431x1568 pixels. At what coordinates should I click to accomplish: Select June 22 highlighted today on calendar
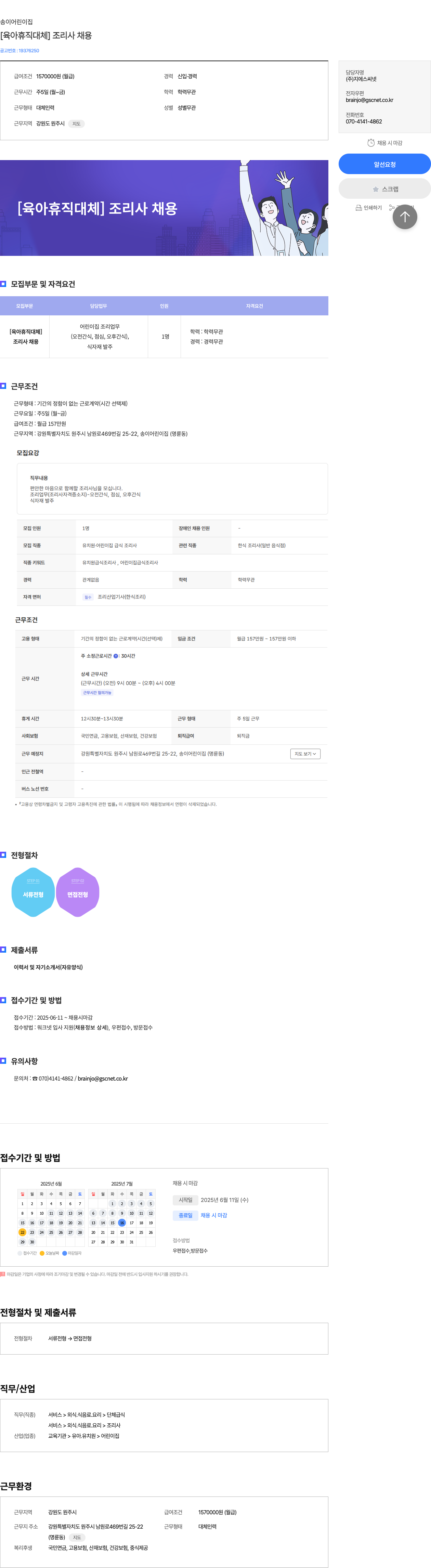(23, 1232)
